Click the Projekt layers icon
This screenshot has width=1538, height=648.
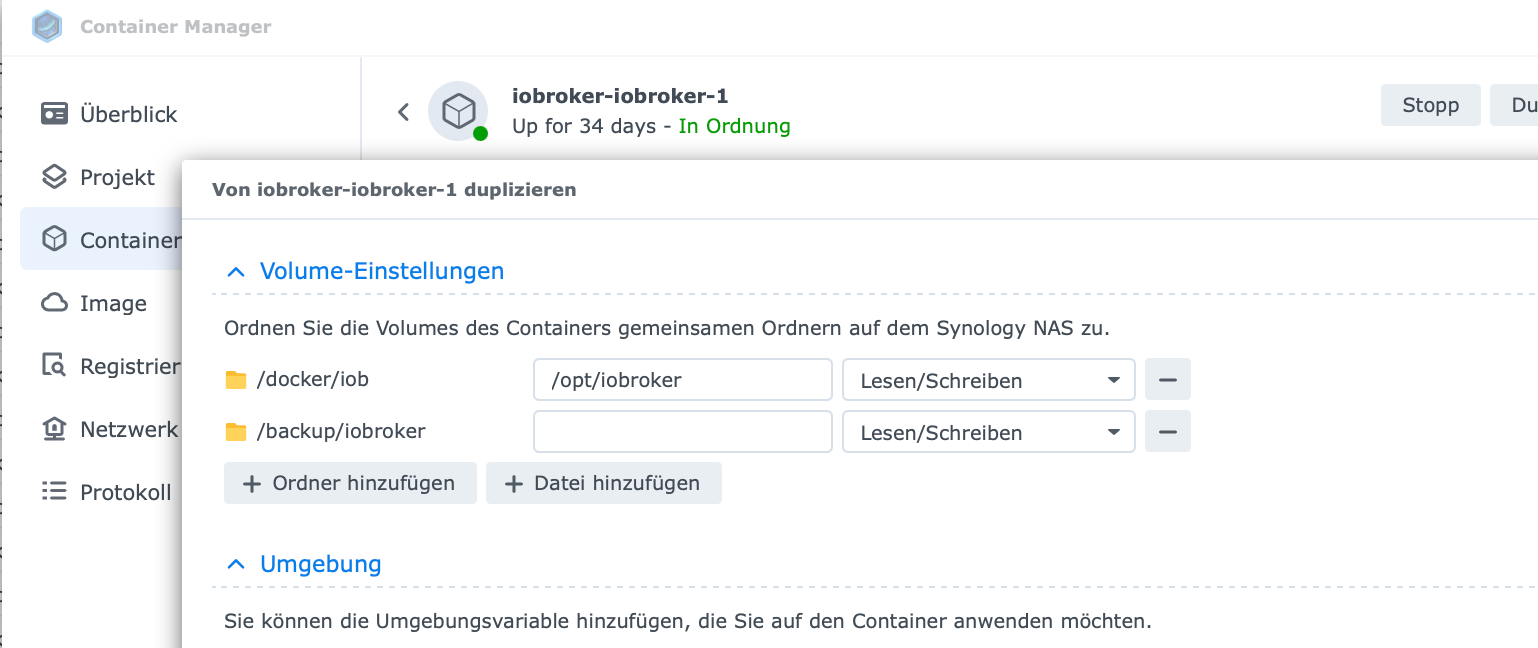click(54, 177)
